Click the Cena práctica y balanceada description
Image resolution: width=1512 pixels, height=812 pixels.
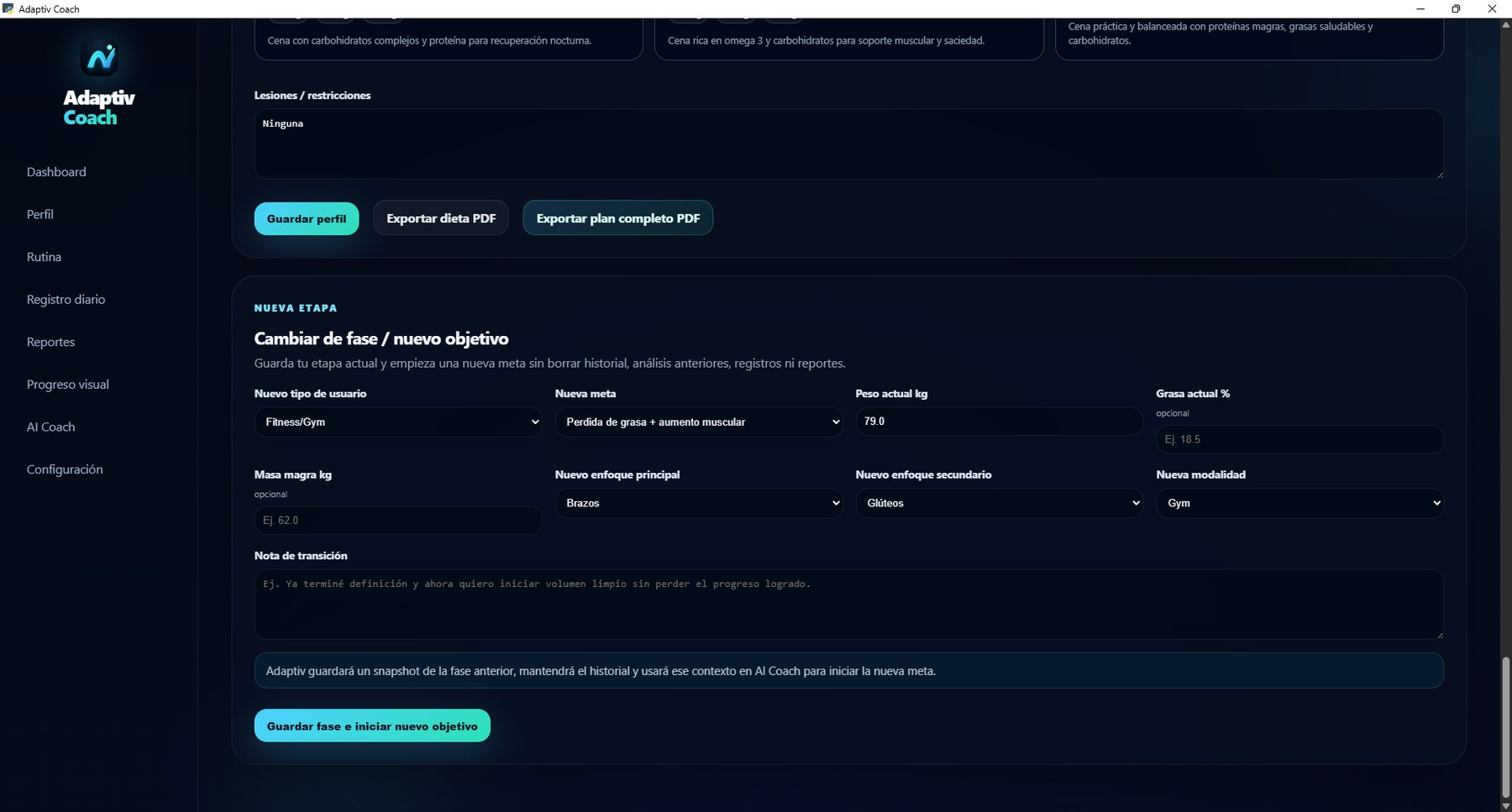point(1221,34)
